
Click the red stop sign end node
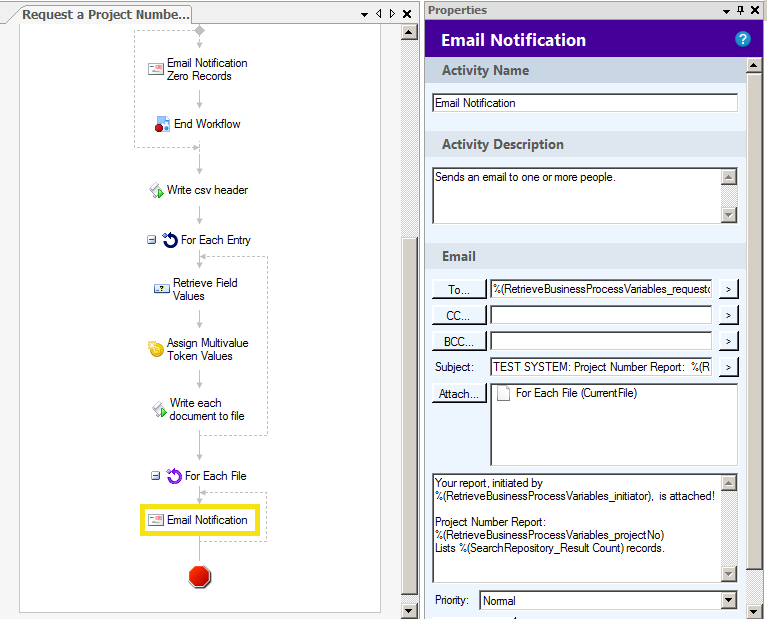pos(200,576)
